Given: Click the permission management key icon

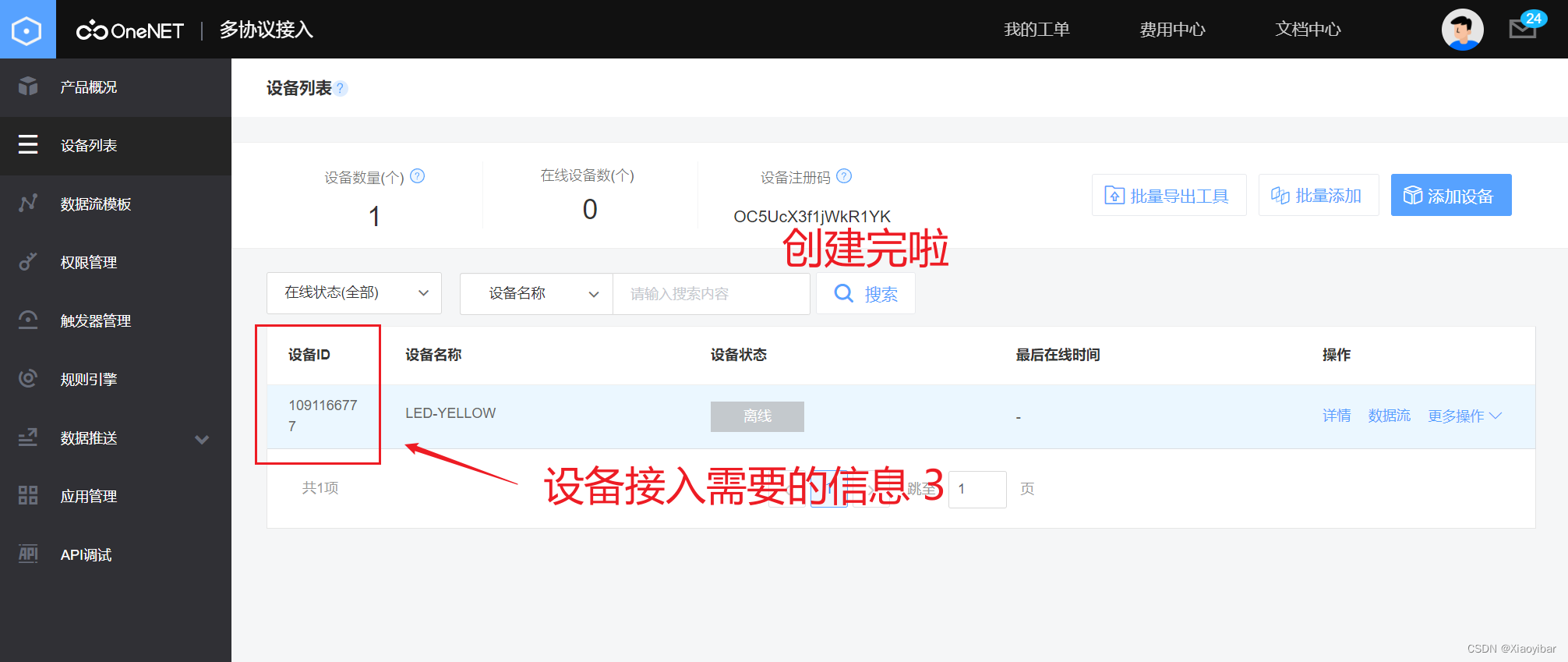Looking at the screenshot, I should [28, 262].
